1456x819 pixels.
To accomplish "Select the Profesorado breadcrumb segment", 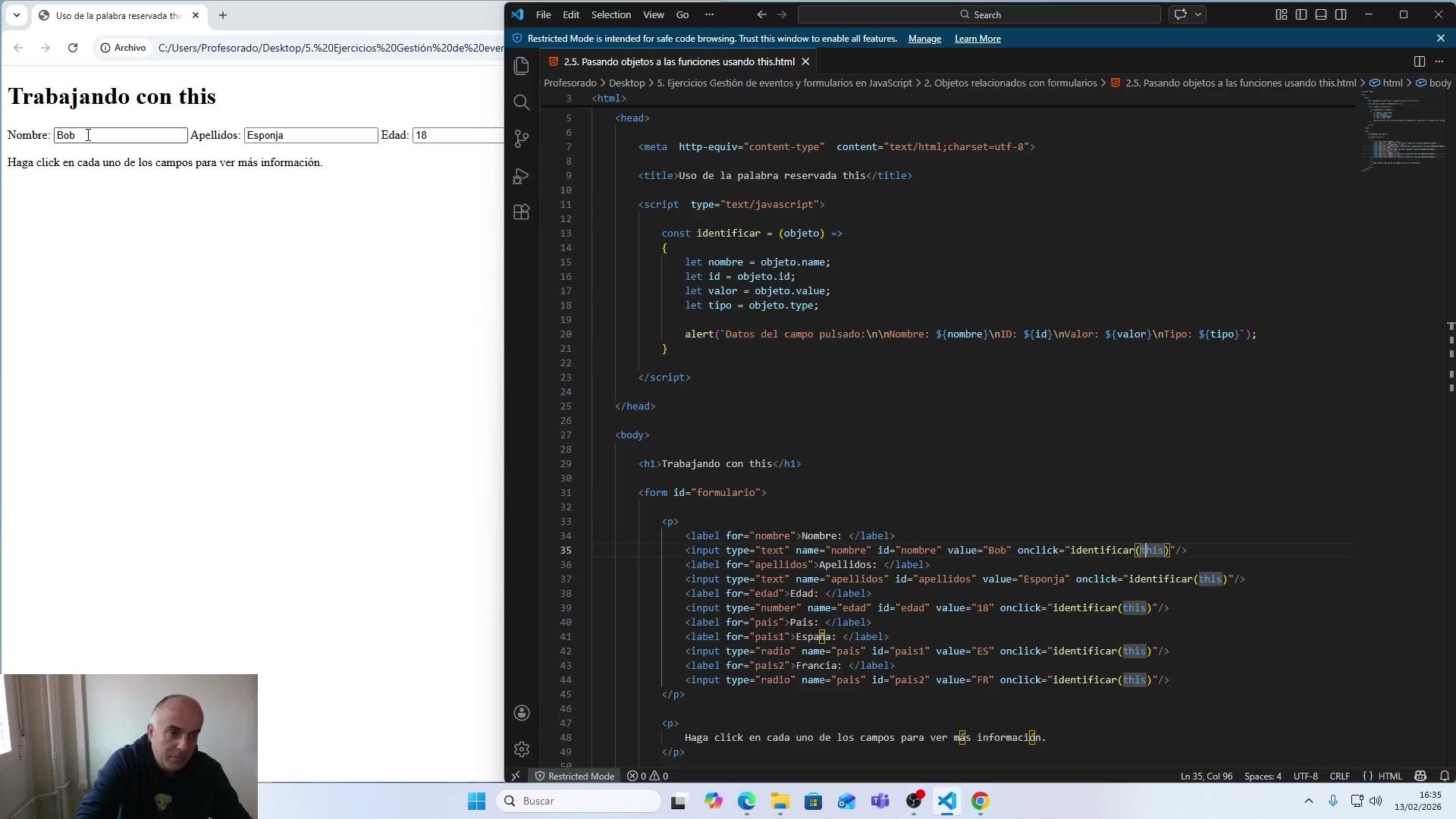I will pyautogui.click(x=570, y=83).
